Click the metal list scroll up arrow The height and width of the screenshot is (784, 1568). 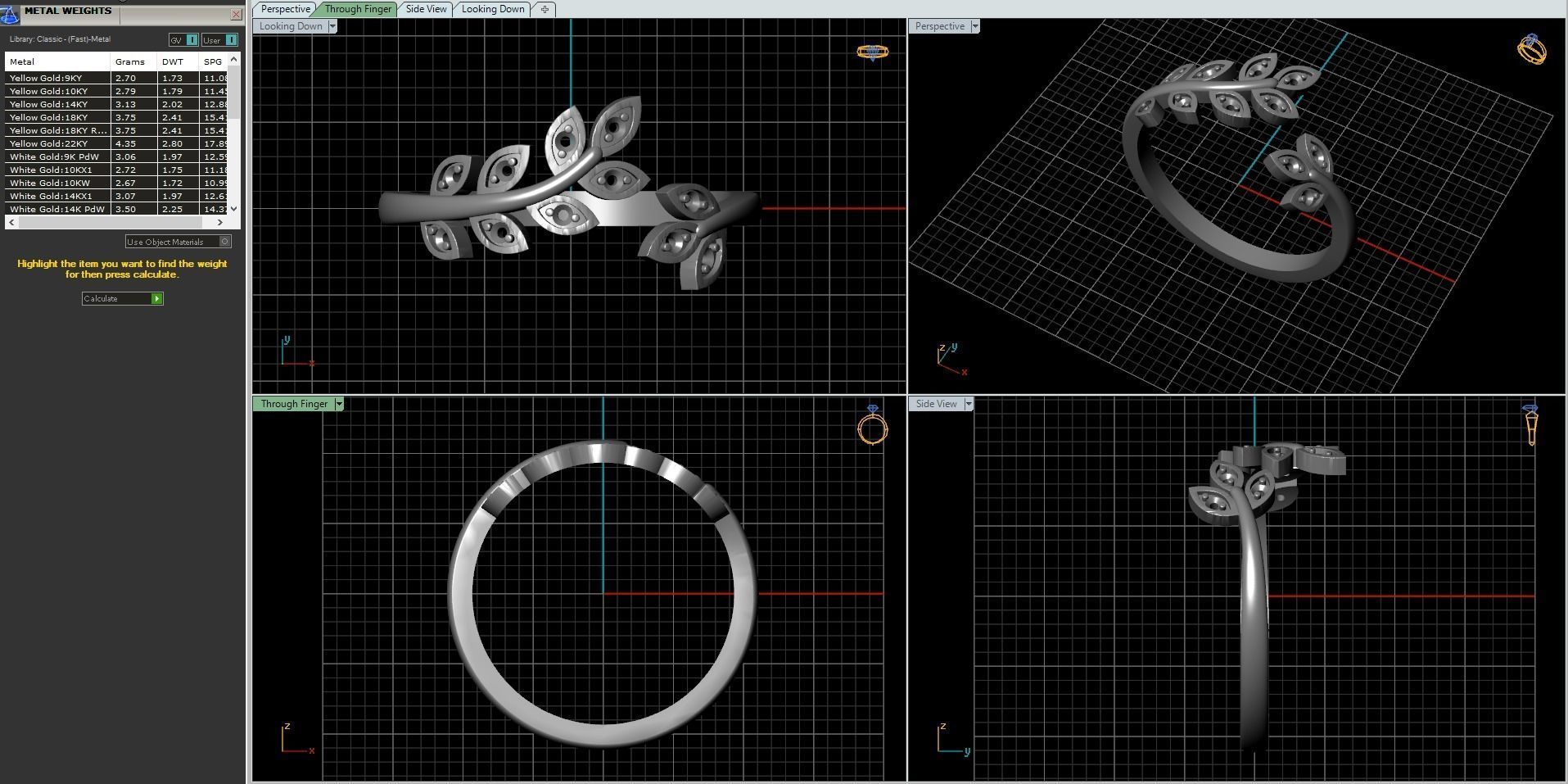pyautogui.click(x=234, y=60)
